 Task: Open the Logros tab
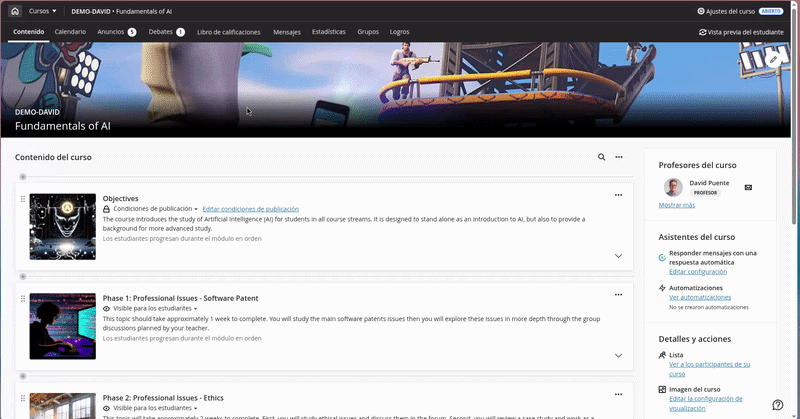coord(399,32)
